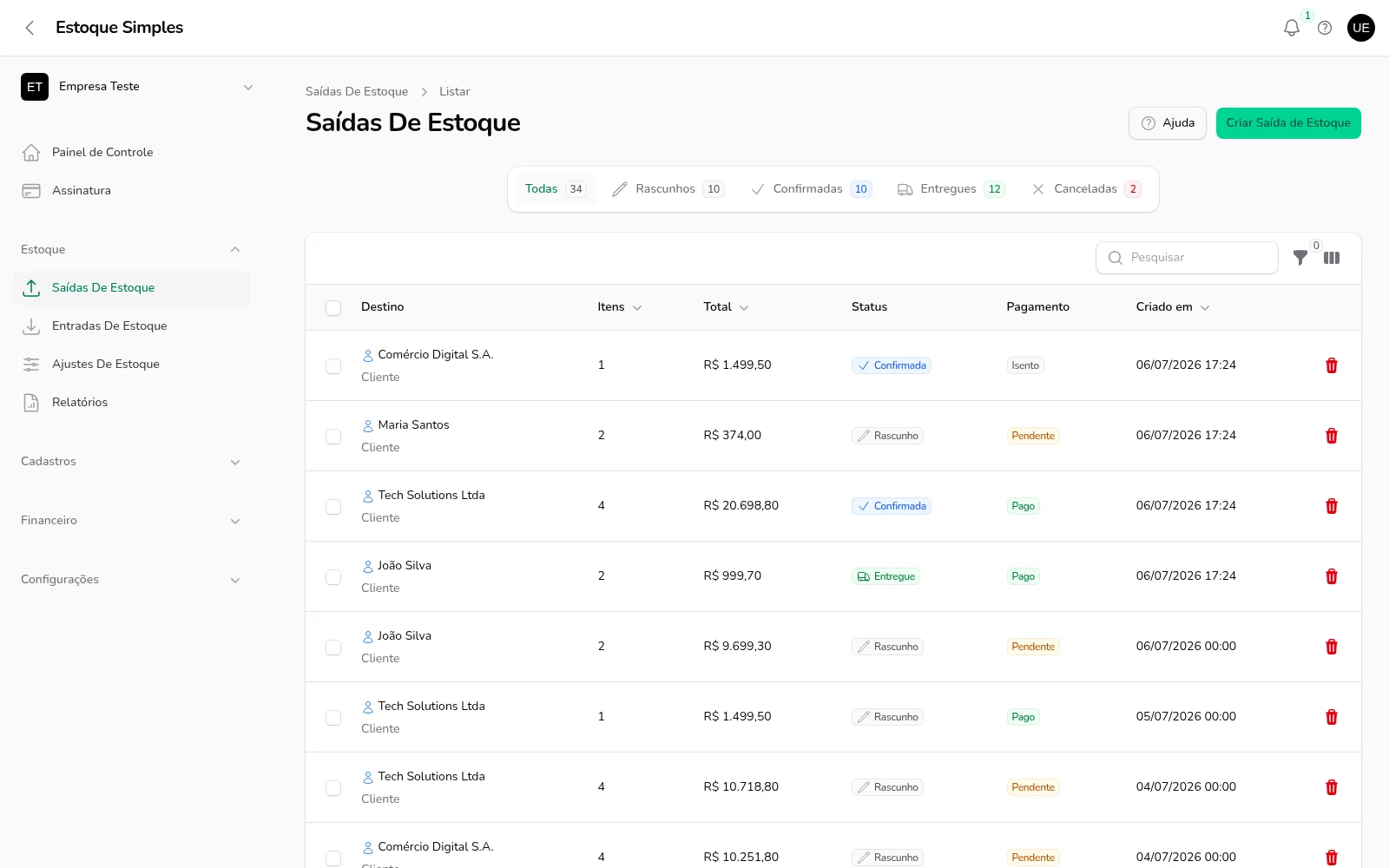1389x868 pixels.
Task: Toggle columns with the column layout icon
Action: [x=1332, y=258]
